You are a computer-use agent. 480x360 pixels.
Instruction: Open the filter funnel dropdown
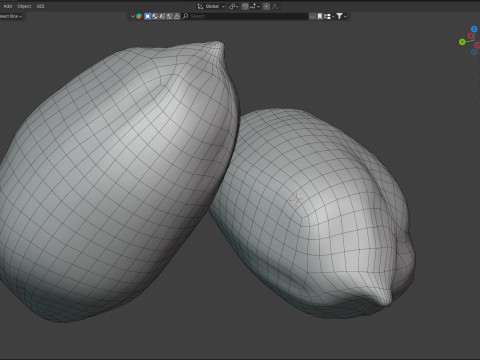[341, 16]
